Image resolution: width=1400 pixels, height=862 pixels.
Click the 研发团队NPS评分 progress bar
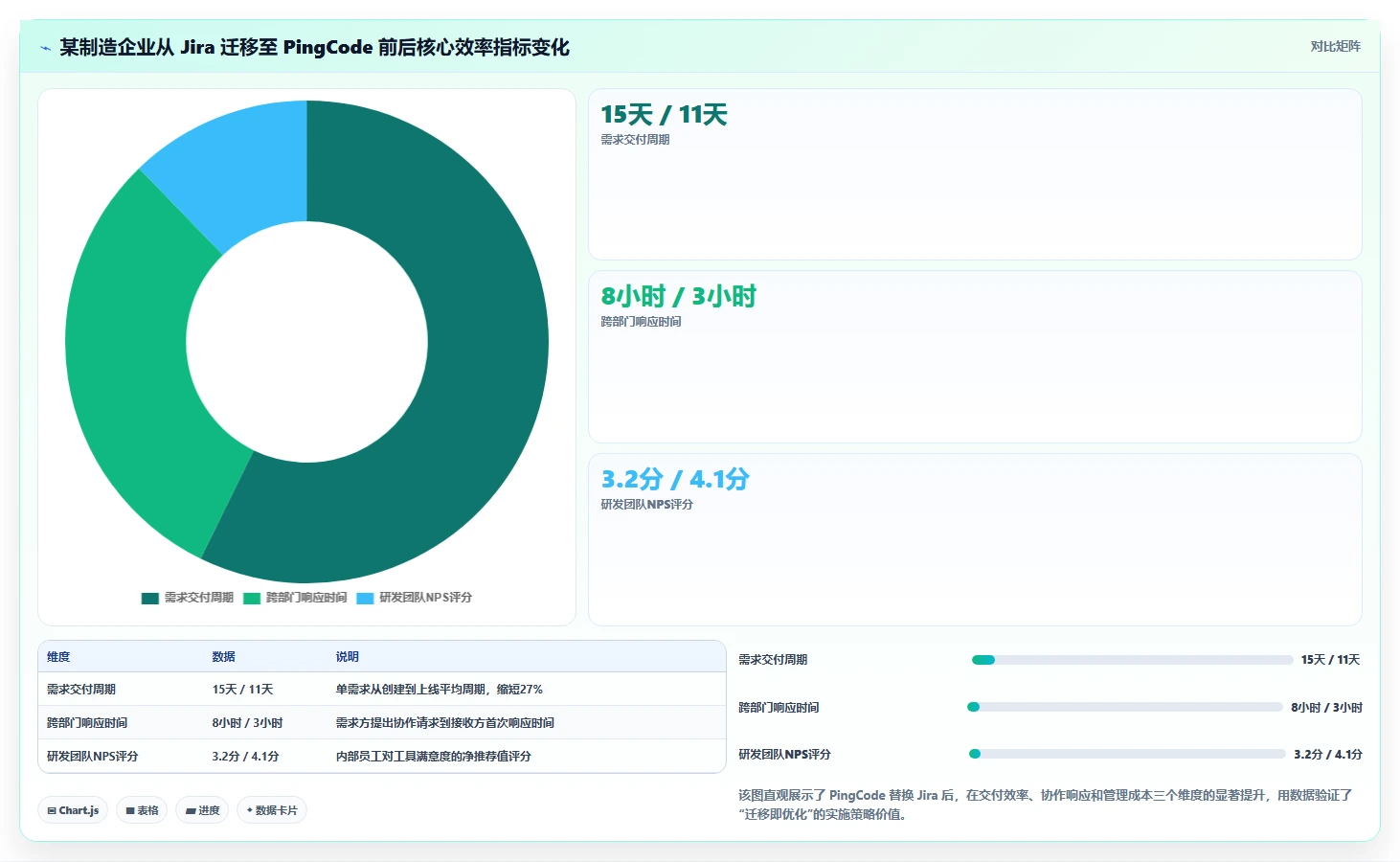1127,754
